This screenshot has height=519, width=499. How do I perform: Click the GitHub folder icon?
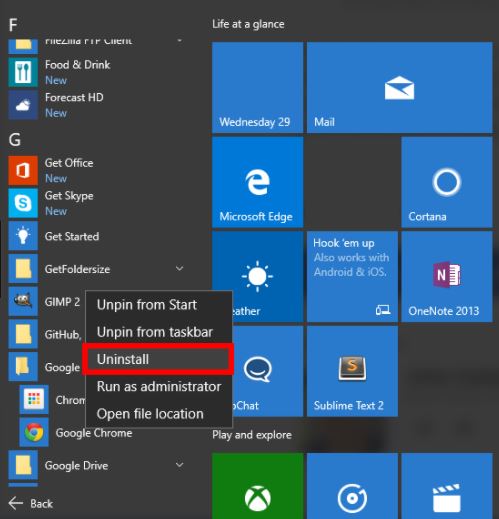click(x=23, y=334)
